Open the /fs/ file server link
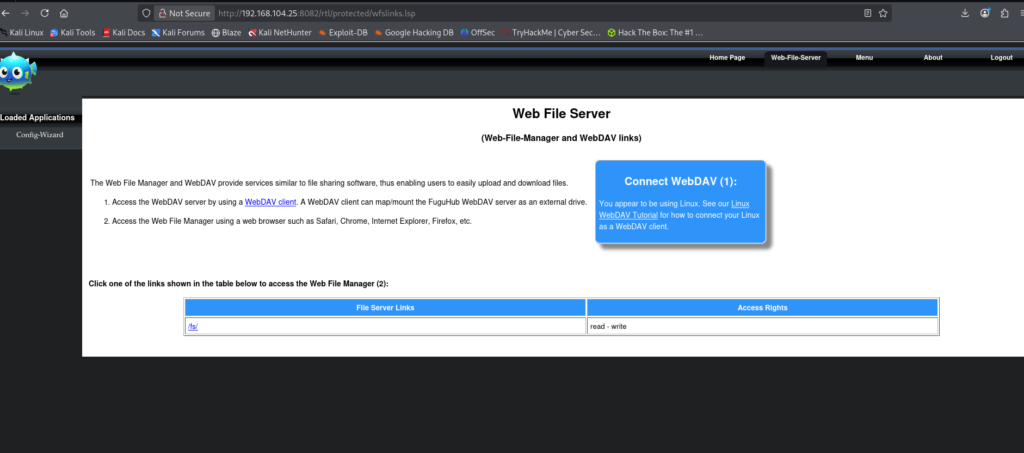The height and width of the screenshot is (453, 1024). pyautogui.click(x=193, y=326)
